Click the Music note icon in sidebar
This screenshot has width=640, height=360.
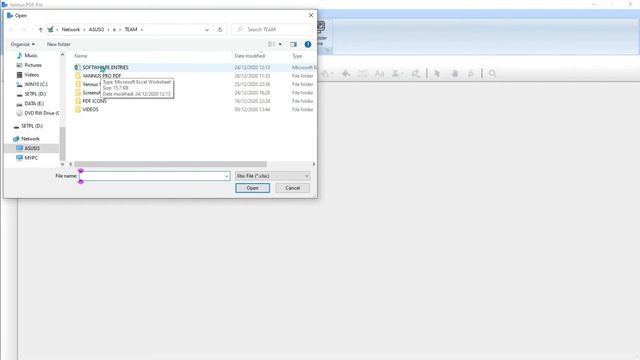point(19,56)
